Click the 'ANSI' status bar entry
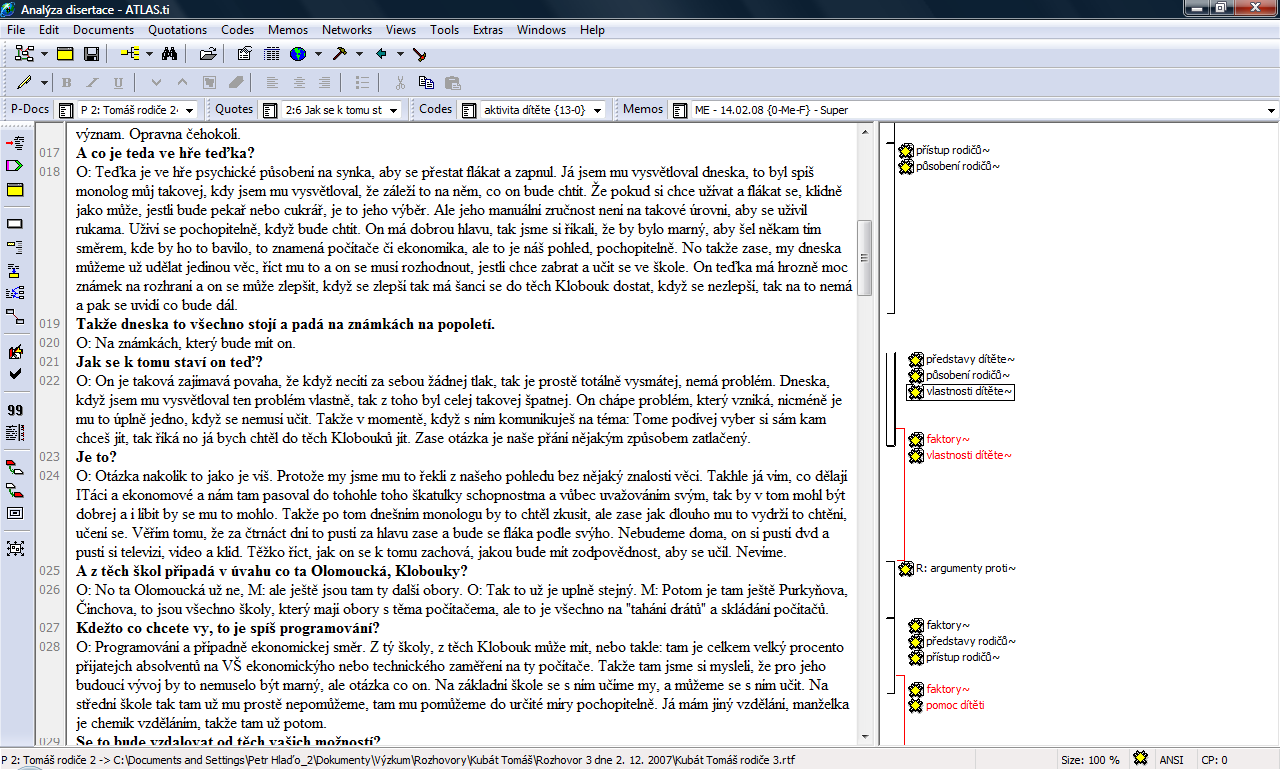This screenshot has height=770, width=1280. point(1171,760)
